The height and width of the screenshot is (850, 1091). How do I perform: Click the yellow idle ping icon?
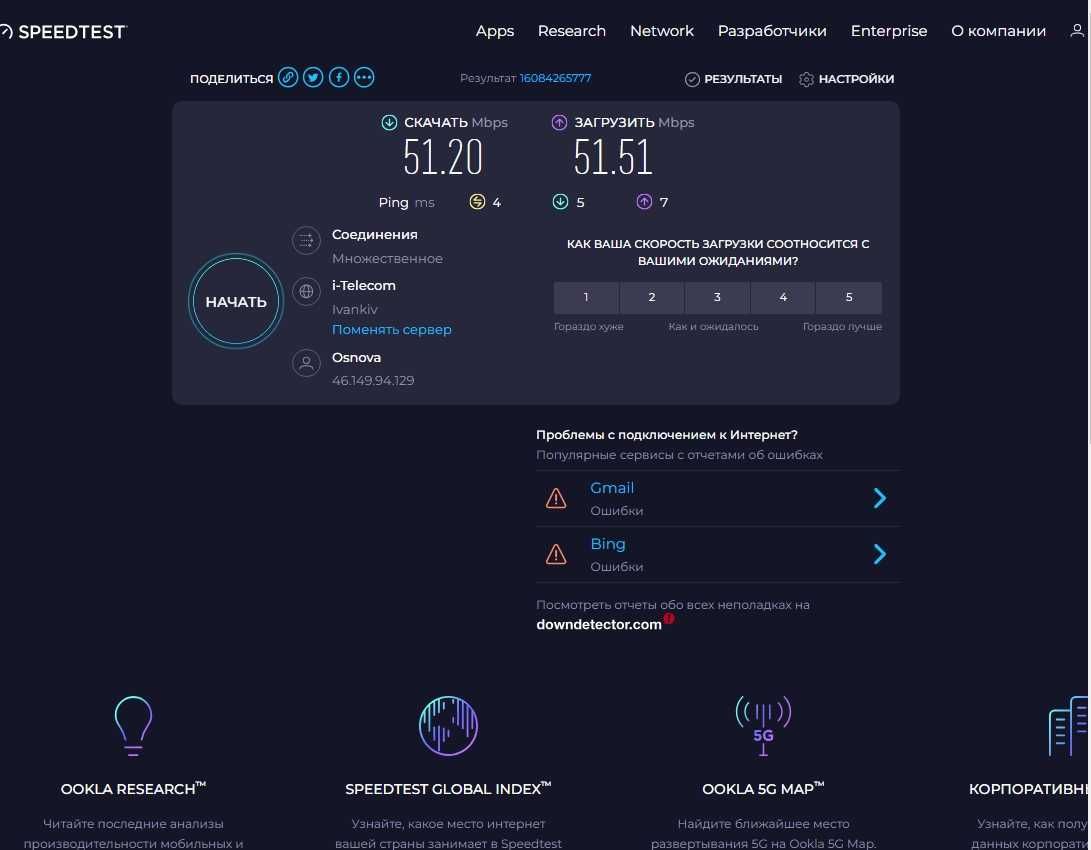pos(477,202)
